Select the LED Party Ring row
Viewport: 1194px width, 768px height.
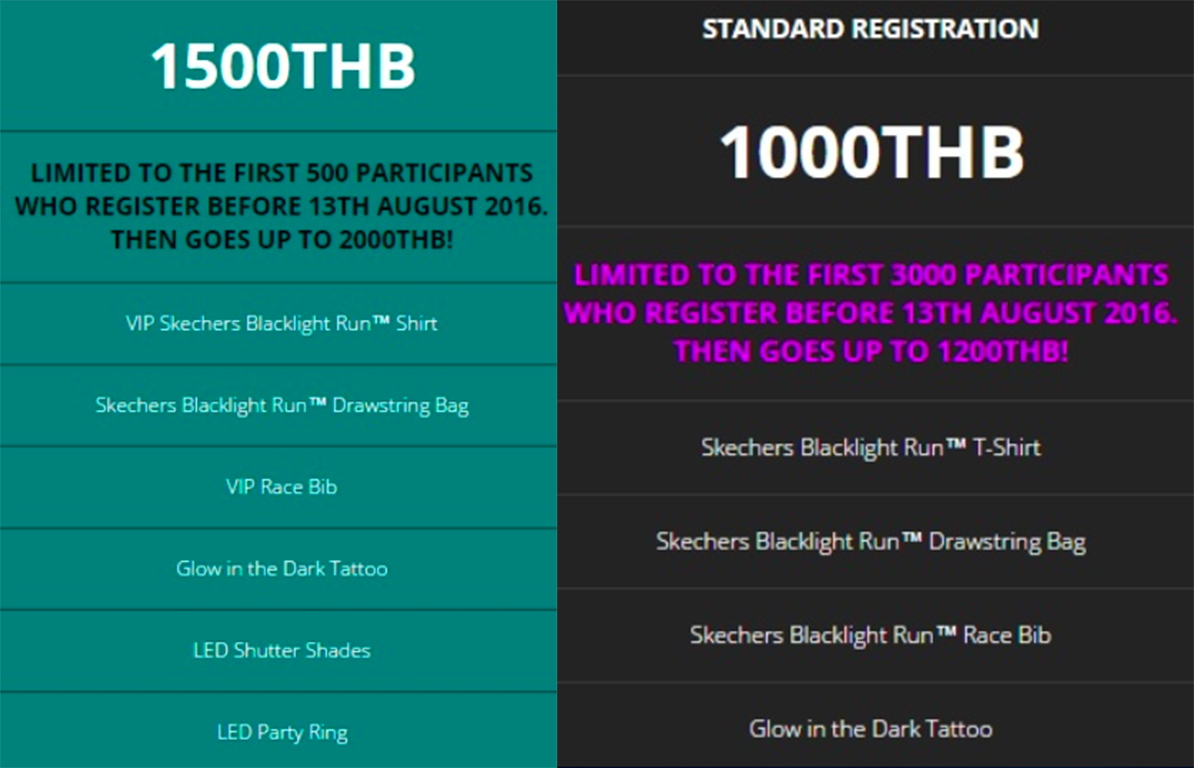point(281,732)
